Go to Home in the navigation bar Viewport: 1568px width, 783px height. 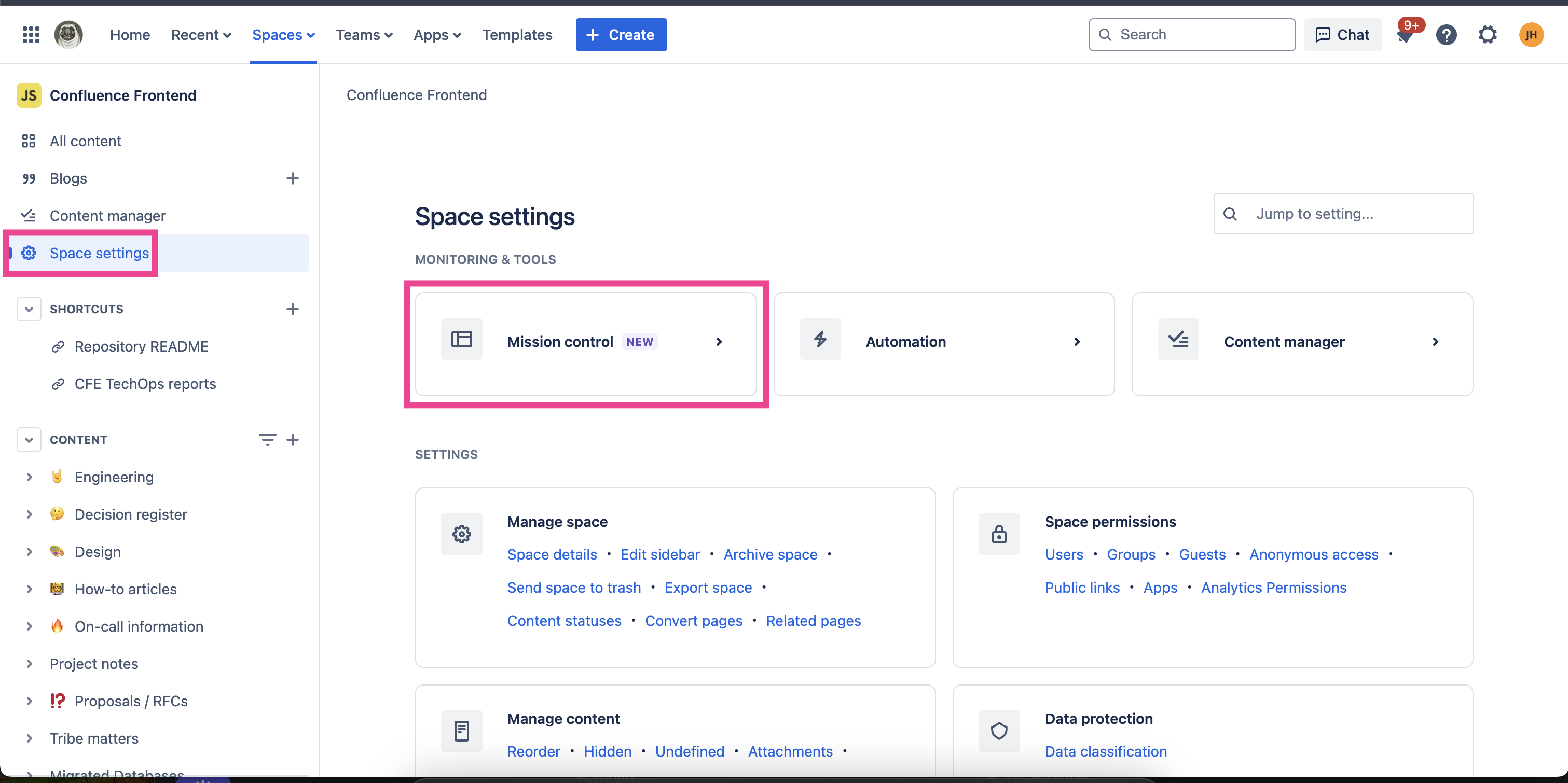[x=130, y=35]
